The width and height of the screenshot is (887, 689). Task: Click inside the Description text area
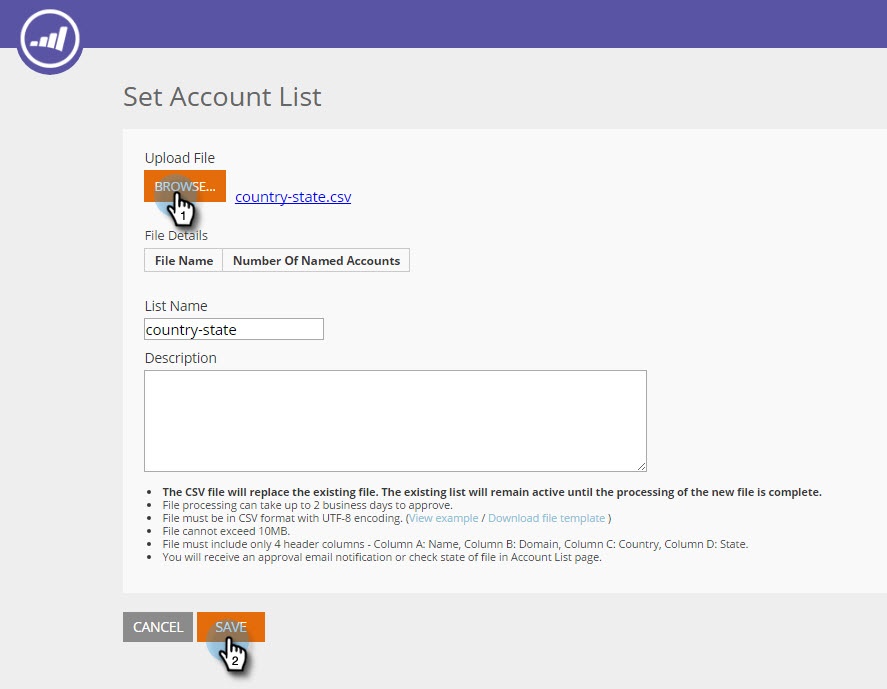pyautogui.click(x=395, y=421)
